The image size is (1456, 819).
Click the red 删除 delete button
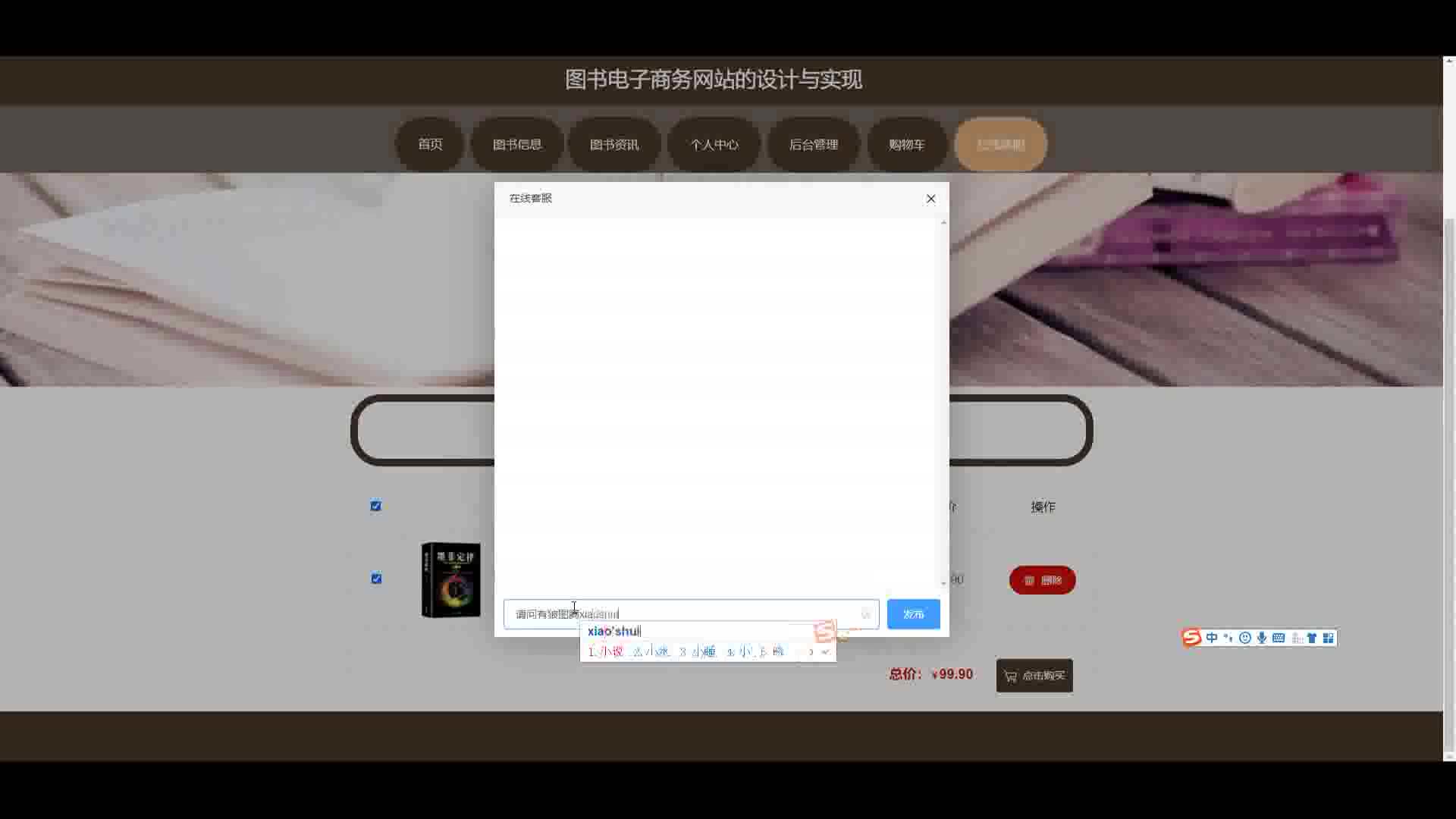[1042, 580]
